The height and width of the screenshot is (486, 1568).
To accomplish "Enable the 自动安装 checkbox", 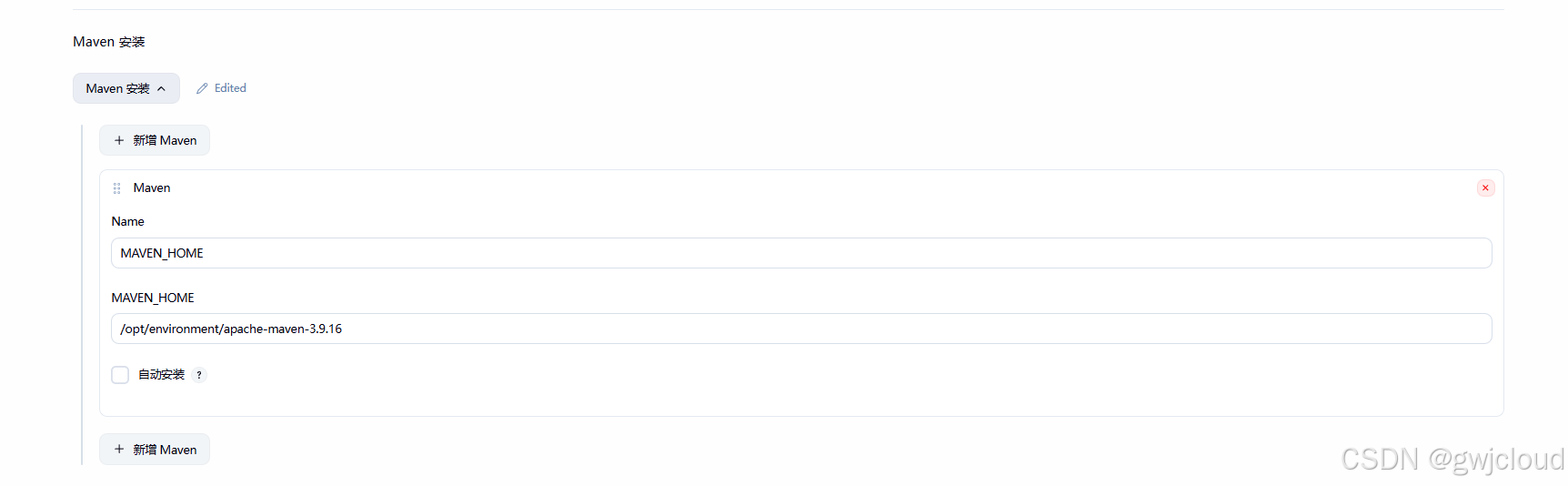I will [x=120, y=375].
